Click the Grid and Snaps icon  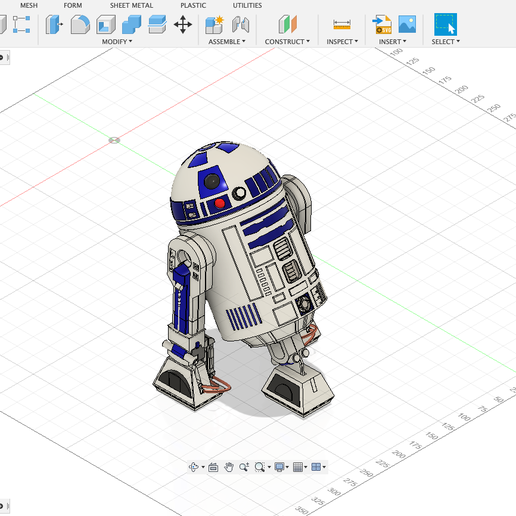(x=298, y=467)
